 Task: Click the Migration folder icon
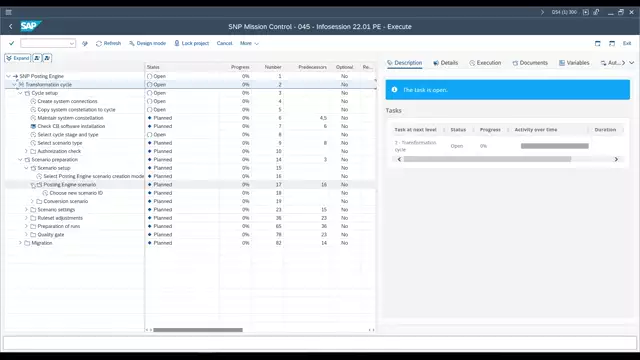27,243
